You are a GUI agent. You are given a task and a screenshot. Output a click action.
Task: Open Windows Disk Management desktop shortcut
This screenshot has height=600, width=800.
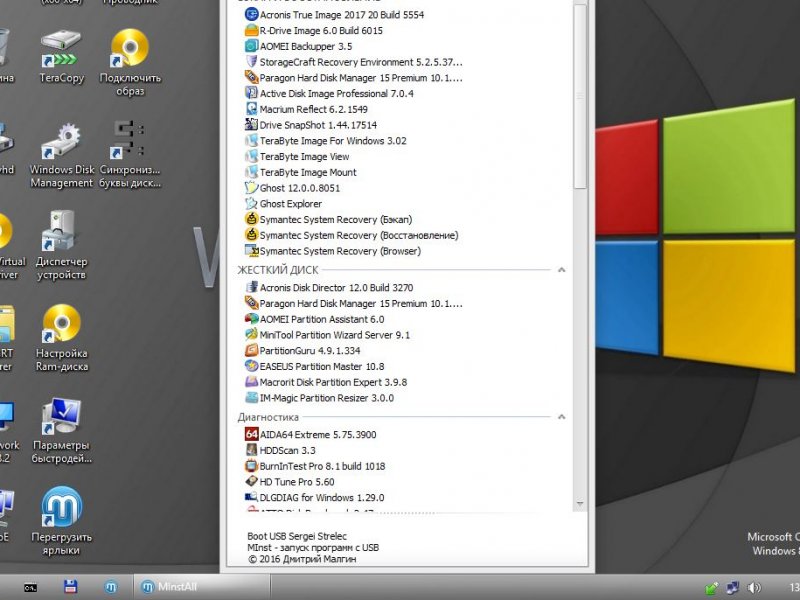[61, 156]
